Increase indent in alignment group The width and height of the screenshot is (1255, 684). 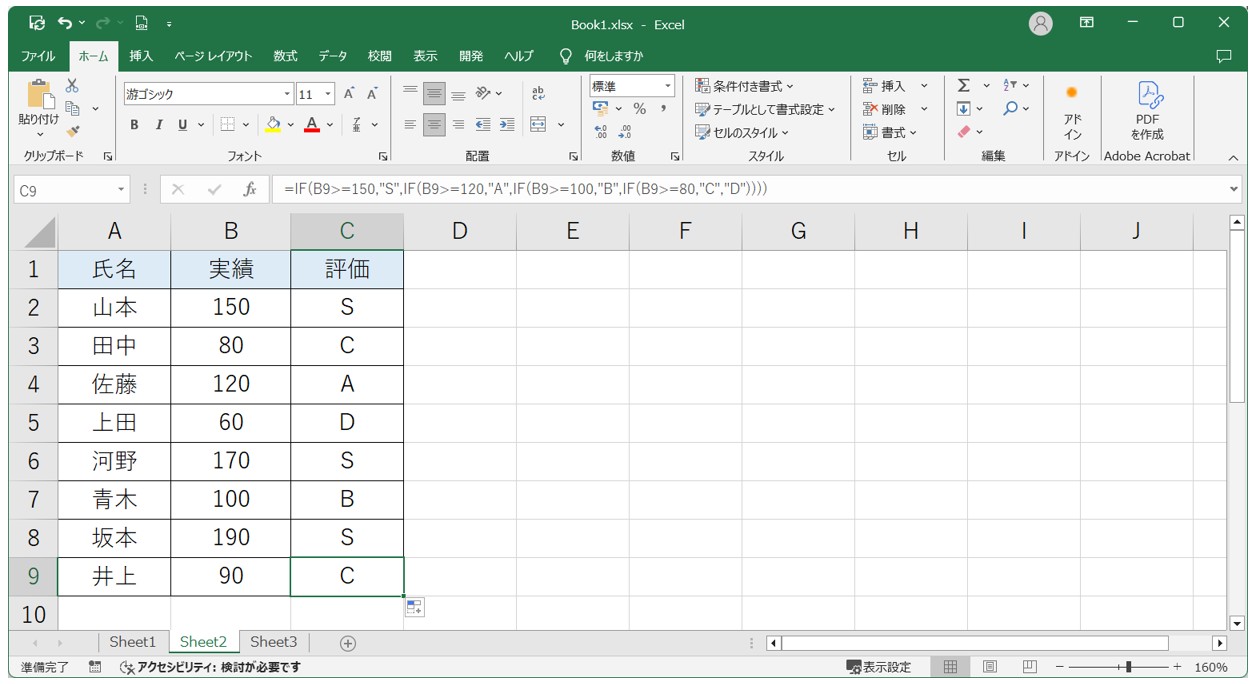click(507, 125)
